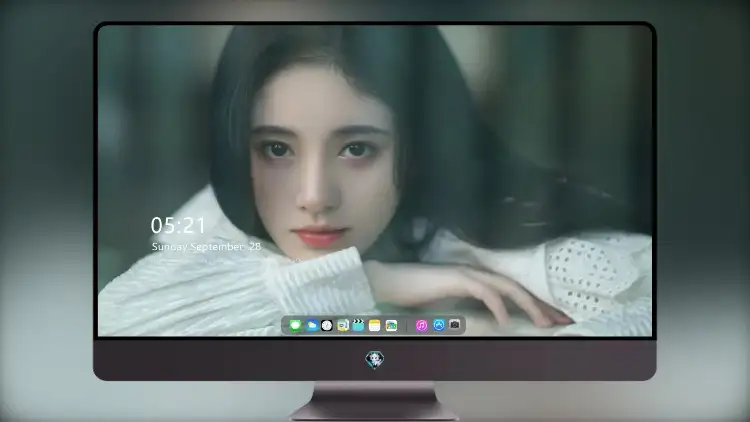750x422 pixels.
Task: Open the green Messages app in the dock
Action: pyautogui.click(x=295, y=325)
